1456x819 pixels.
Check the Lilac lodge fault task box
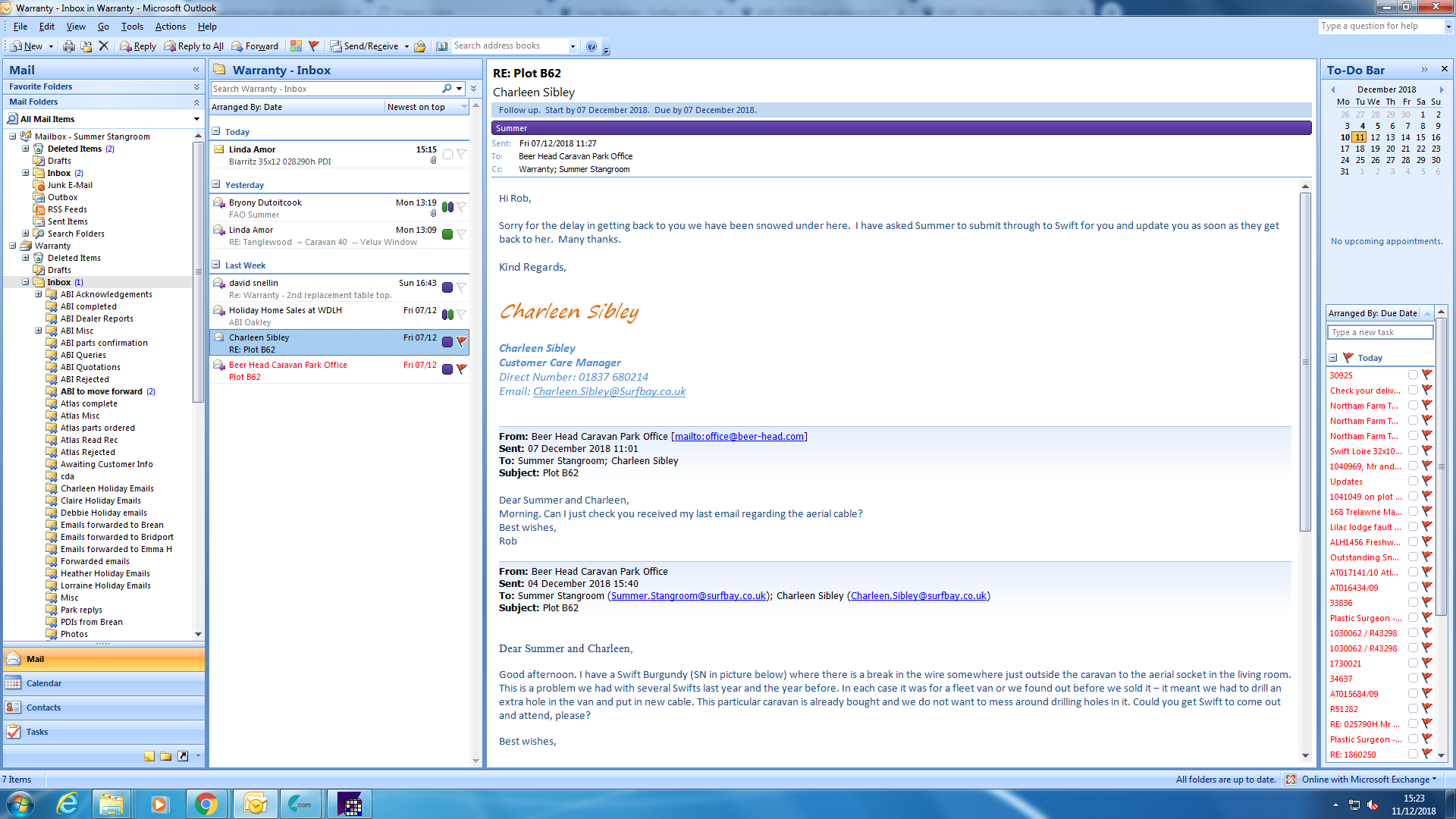click(x=1413, y=526)
